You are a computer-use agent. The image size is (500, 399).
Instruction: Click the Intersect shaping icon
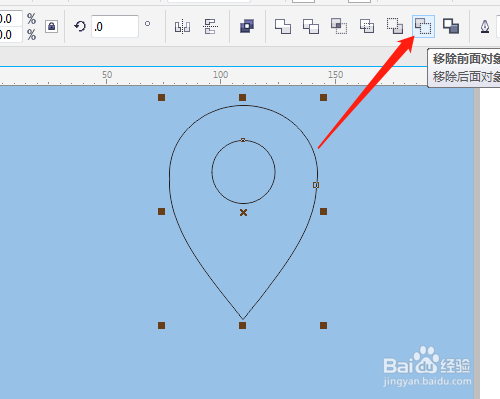339,26
